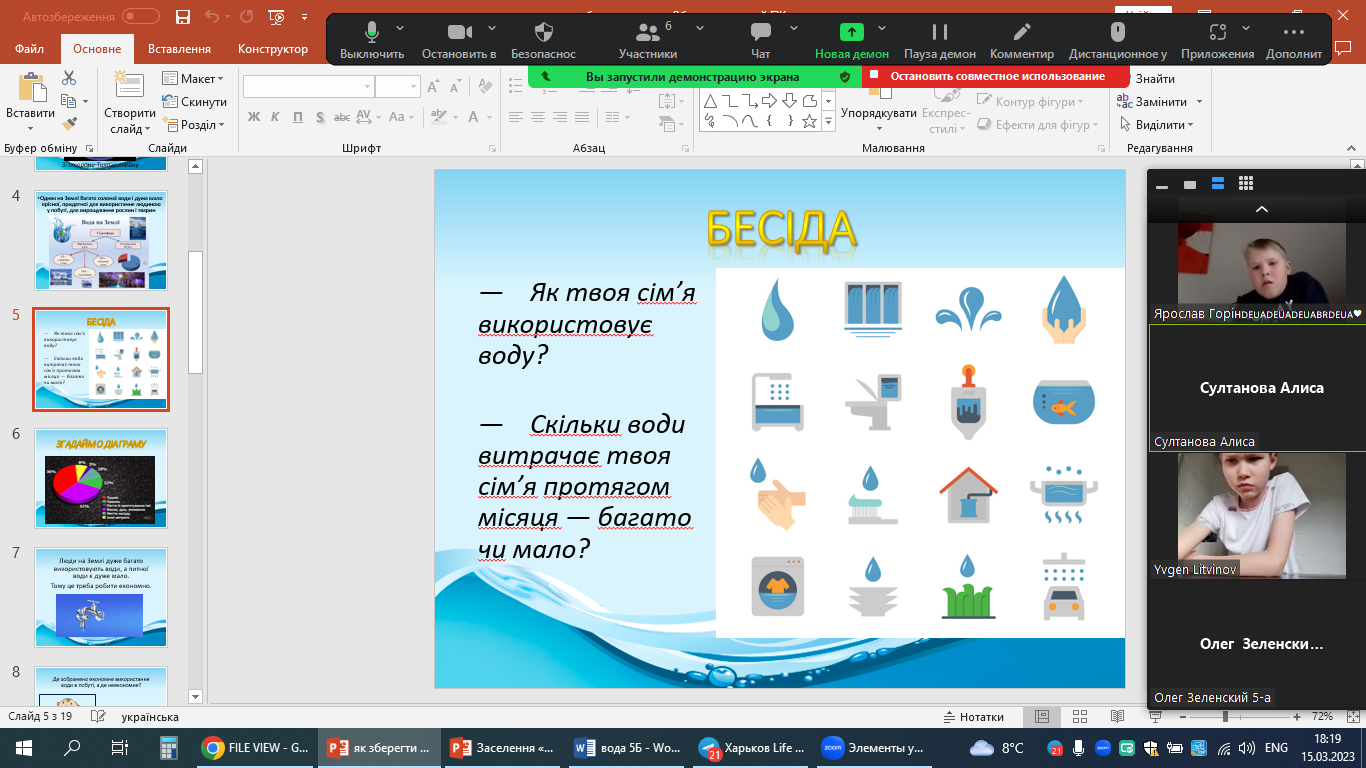Viewport: 1366px width, 768px height.
Task: Select Normal view button in status bar
Action: pos(1042,717)
